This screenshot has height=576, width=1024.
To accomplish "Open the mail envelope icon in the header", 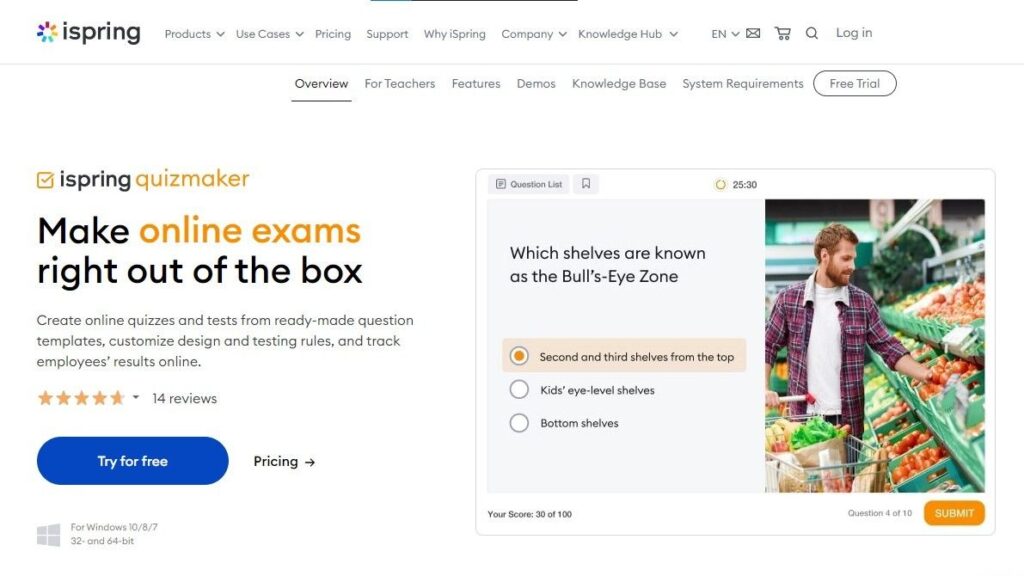I will point(753,33).
